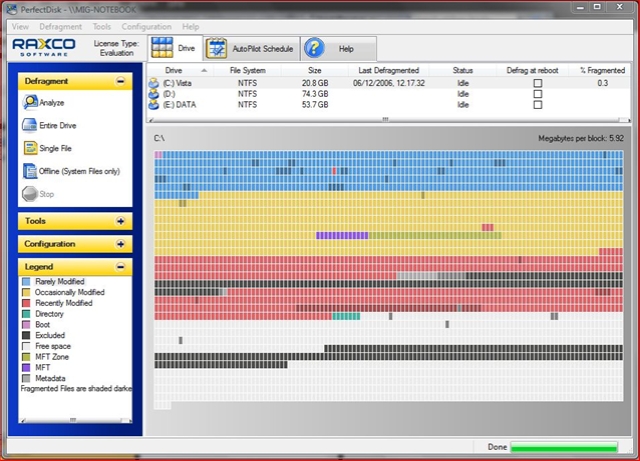
Task: Click the grey Stop icon
Action: tap(30, 194)
